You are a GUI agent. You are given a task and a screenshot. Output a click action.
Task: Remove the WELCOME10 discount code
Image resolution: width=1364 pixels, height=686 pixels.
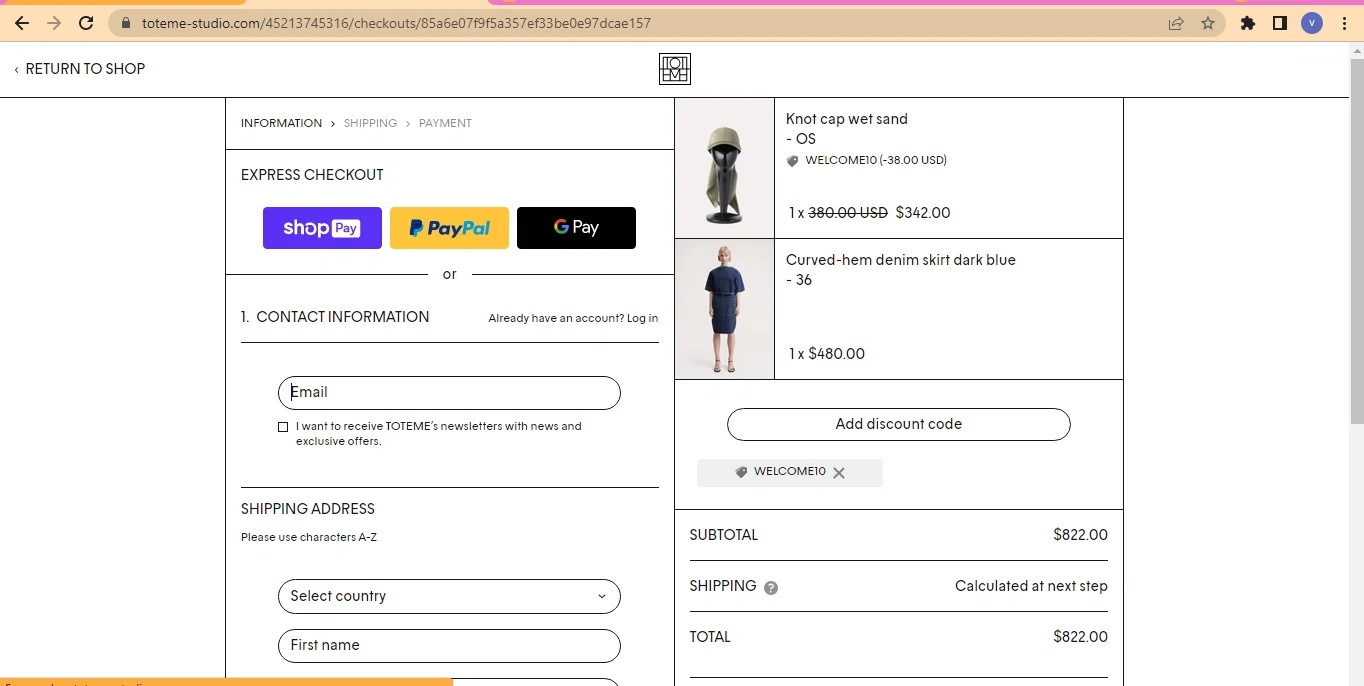[x=839, y=473]
